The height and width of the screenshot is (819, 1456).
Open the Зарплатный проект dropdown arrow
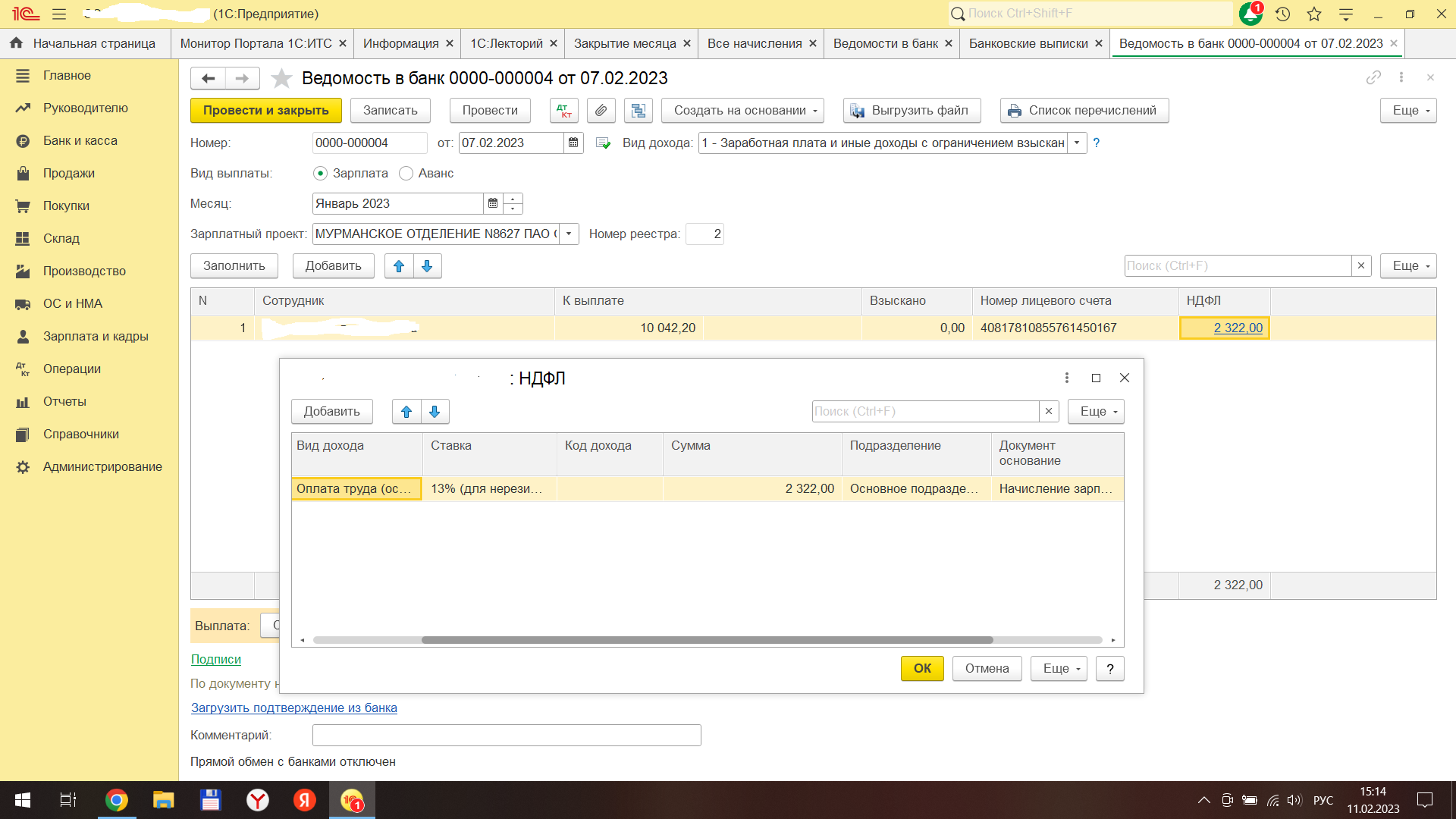(569, 234)
